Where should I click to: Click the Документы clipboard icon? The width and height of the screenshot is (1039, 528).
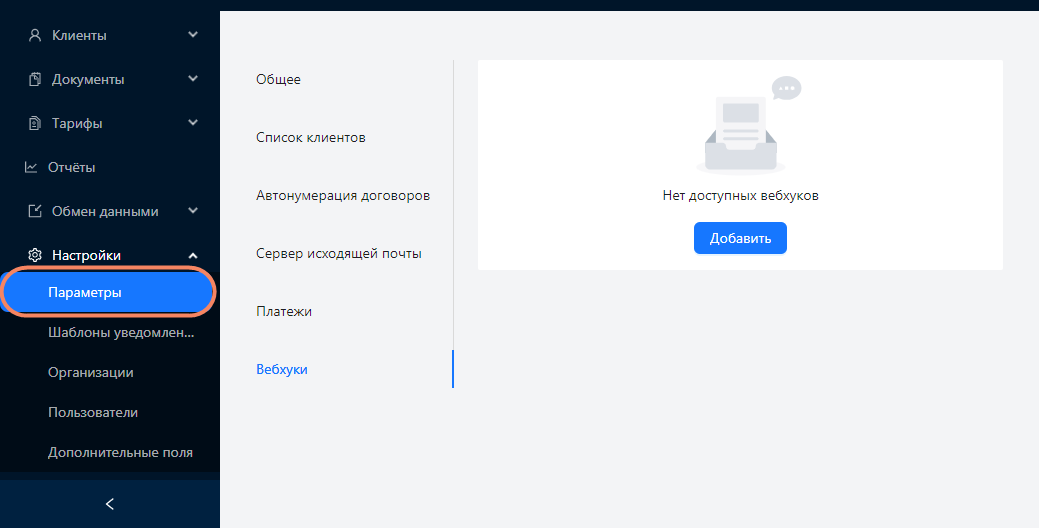coord(34,79)
